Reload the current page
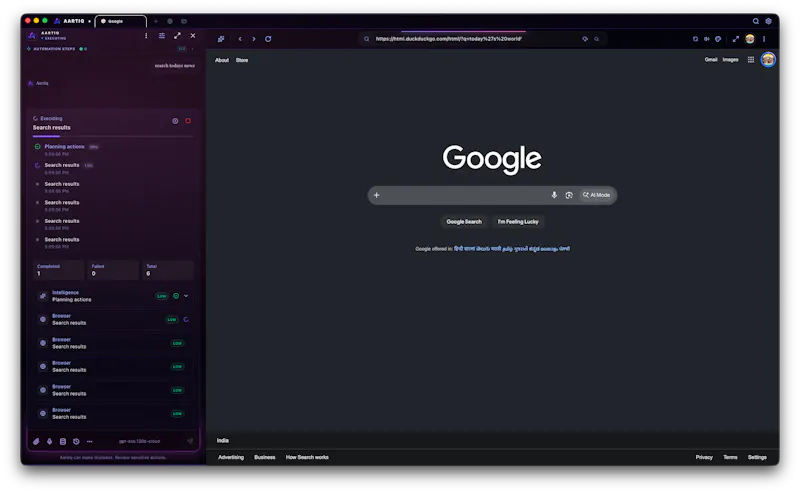 [x=268, y=39]
